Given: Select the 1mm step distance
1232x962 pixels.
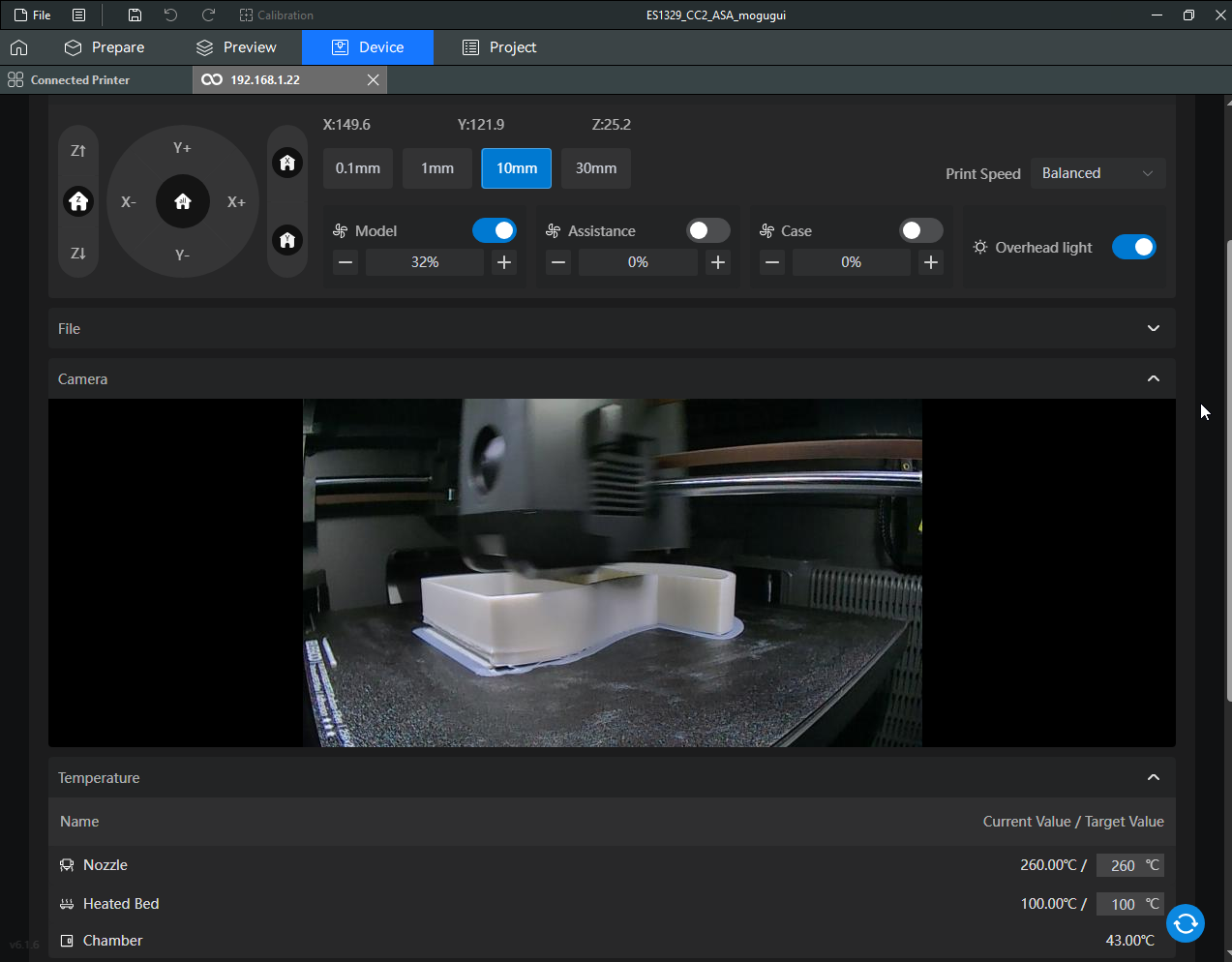Looking at the screenshot, I should 437,168.
